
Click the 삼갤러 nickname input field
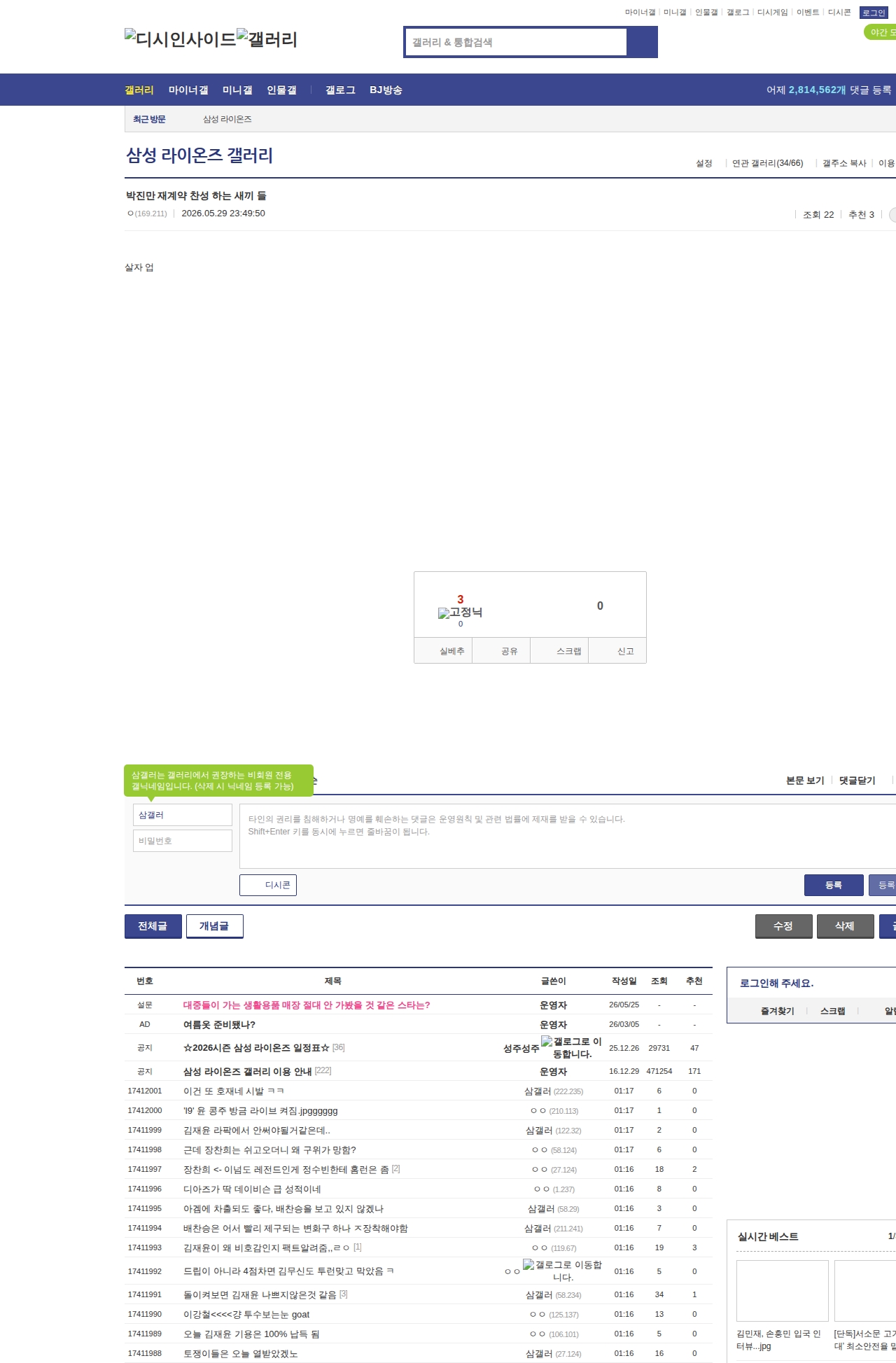(182, 815)
